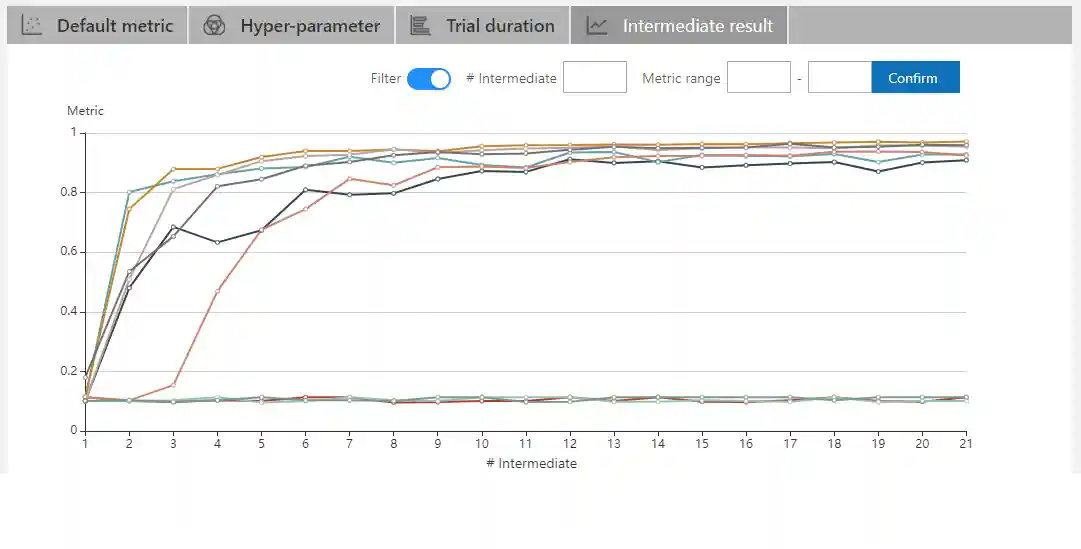1081x549 pixels.
Task: Click teal line's data point at intermediate 2
Action: coord(129,192)
